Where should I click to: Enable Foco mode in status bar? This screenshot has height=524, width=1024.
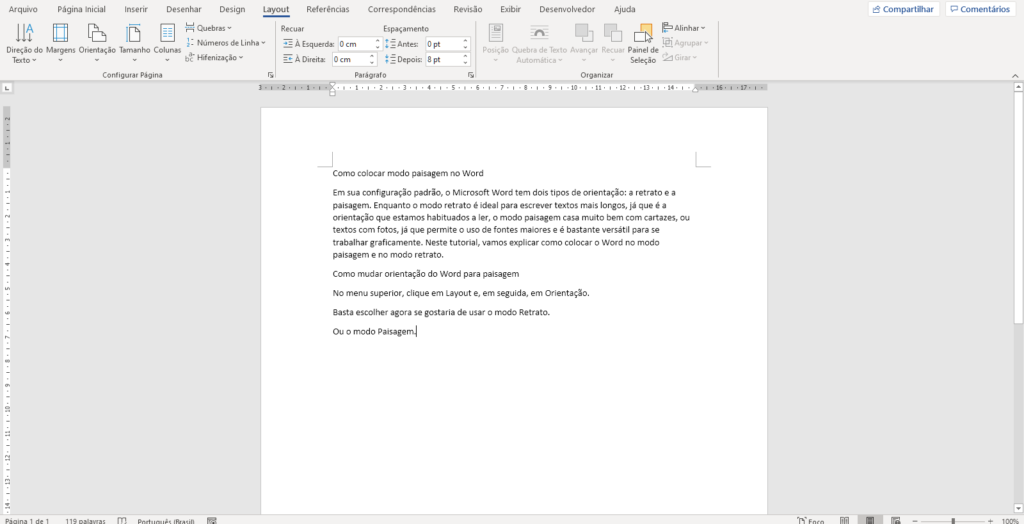[x=810, y=521]
